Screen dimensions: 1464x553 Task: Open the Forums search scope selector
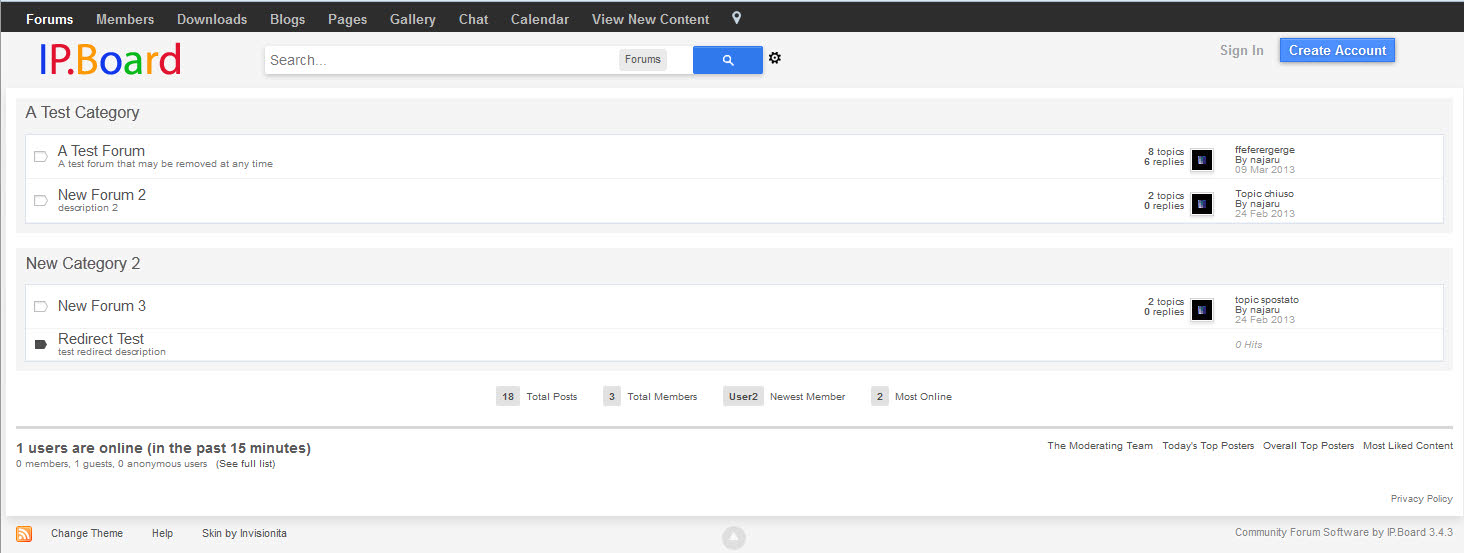(x=642, y=60)
